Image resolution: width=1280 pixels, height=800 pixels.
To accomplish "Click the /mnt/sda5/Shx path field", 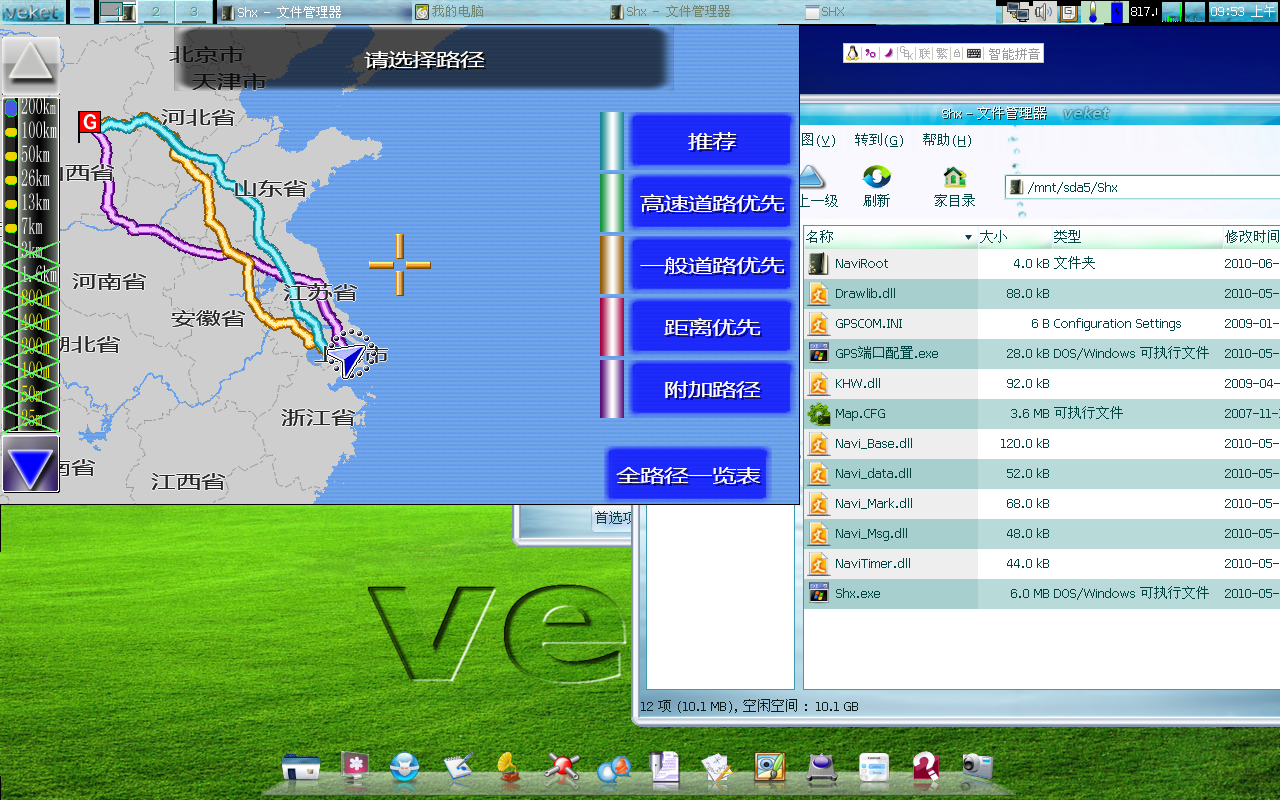I will click(x=1142, y=187).
